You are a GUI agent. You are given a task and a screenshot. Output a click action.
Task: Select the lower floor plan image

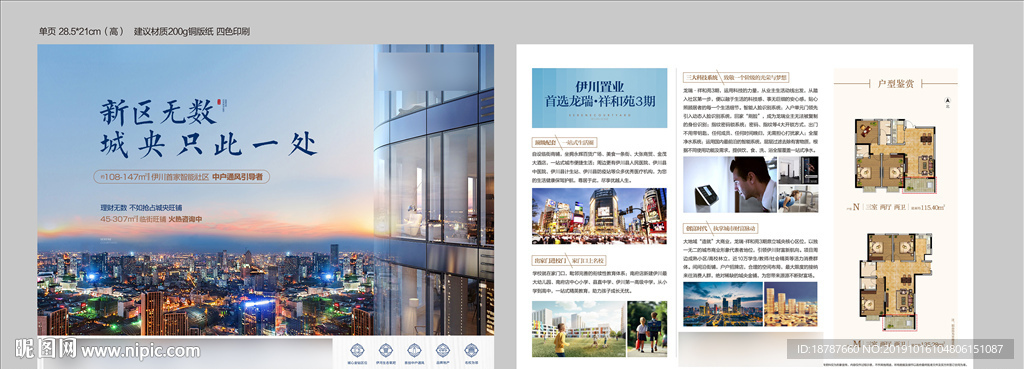[895, 281]
